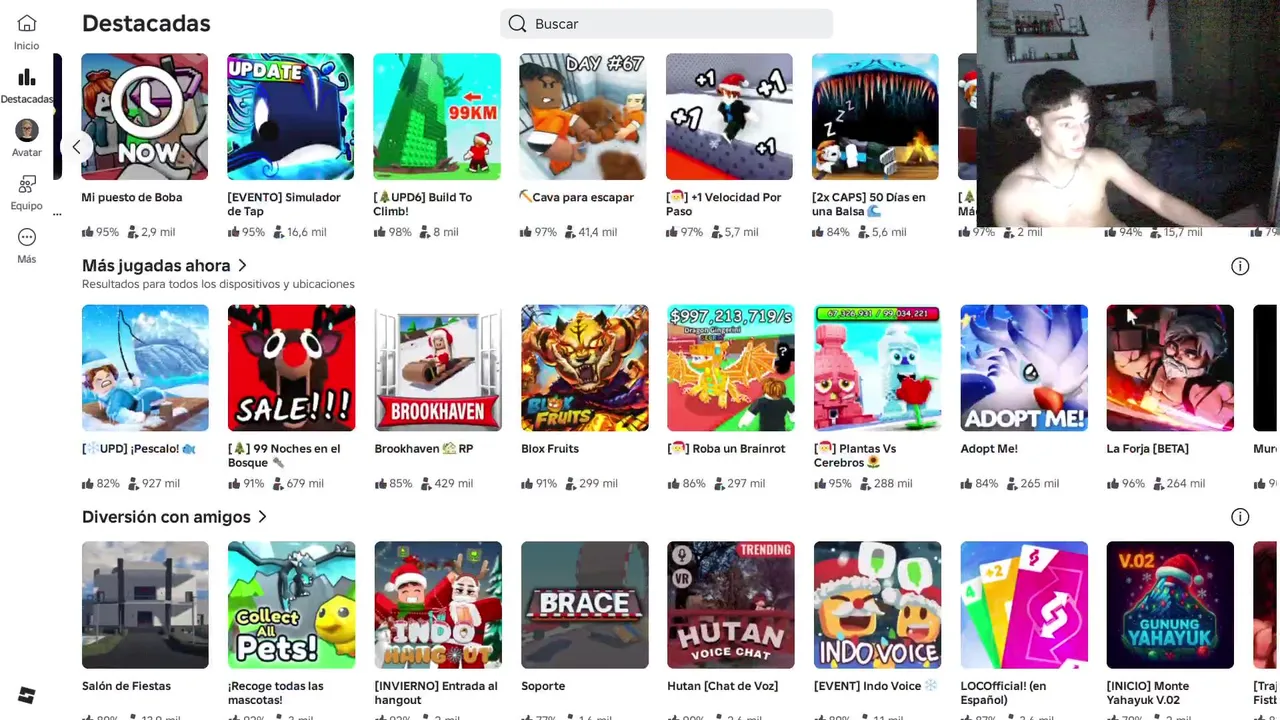
Task: Open the Más three-dots icon
Action: pyautogui.click(x=27, y=237)
